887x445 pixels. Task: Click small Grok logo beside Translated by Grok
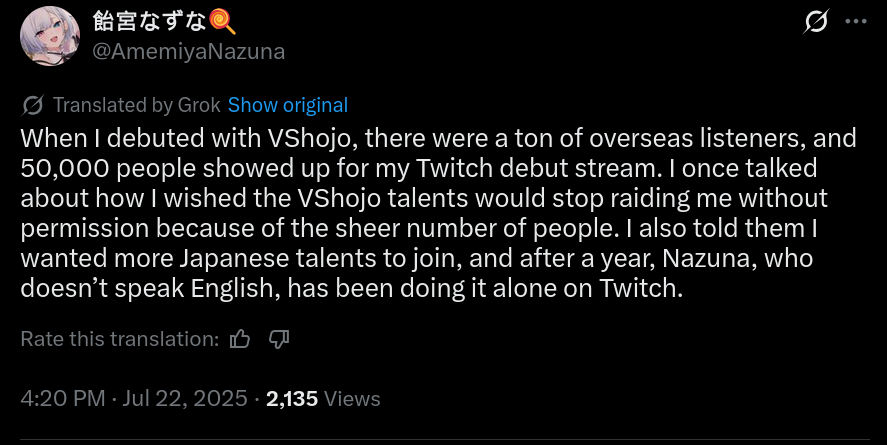pos(33,105)
